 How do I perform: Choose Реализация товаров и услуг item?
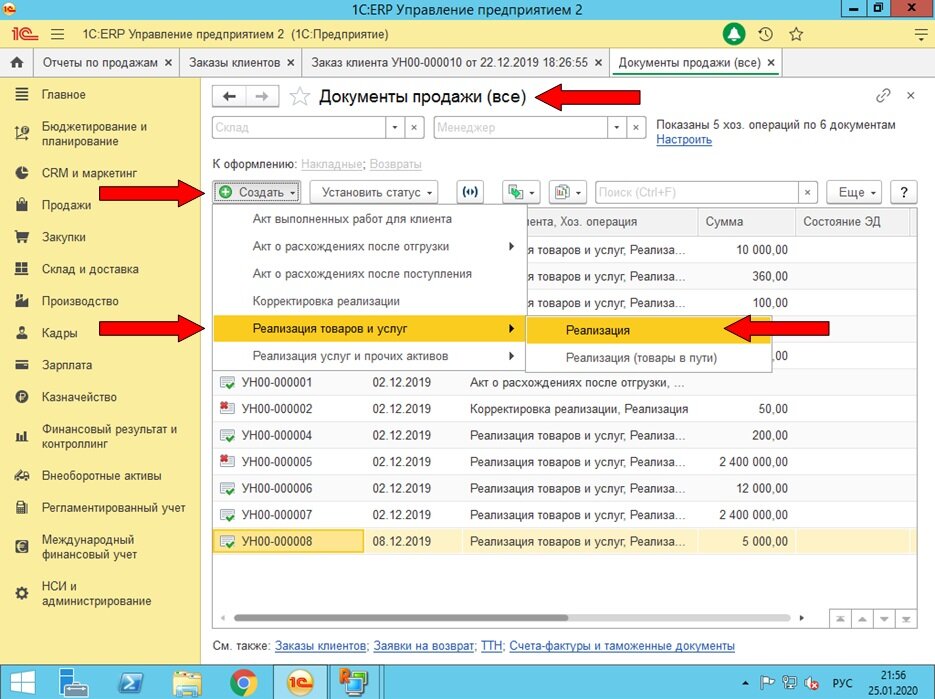pyautogui.click(x=369, y=329)
